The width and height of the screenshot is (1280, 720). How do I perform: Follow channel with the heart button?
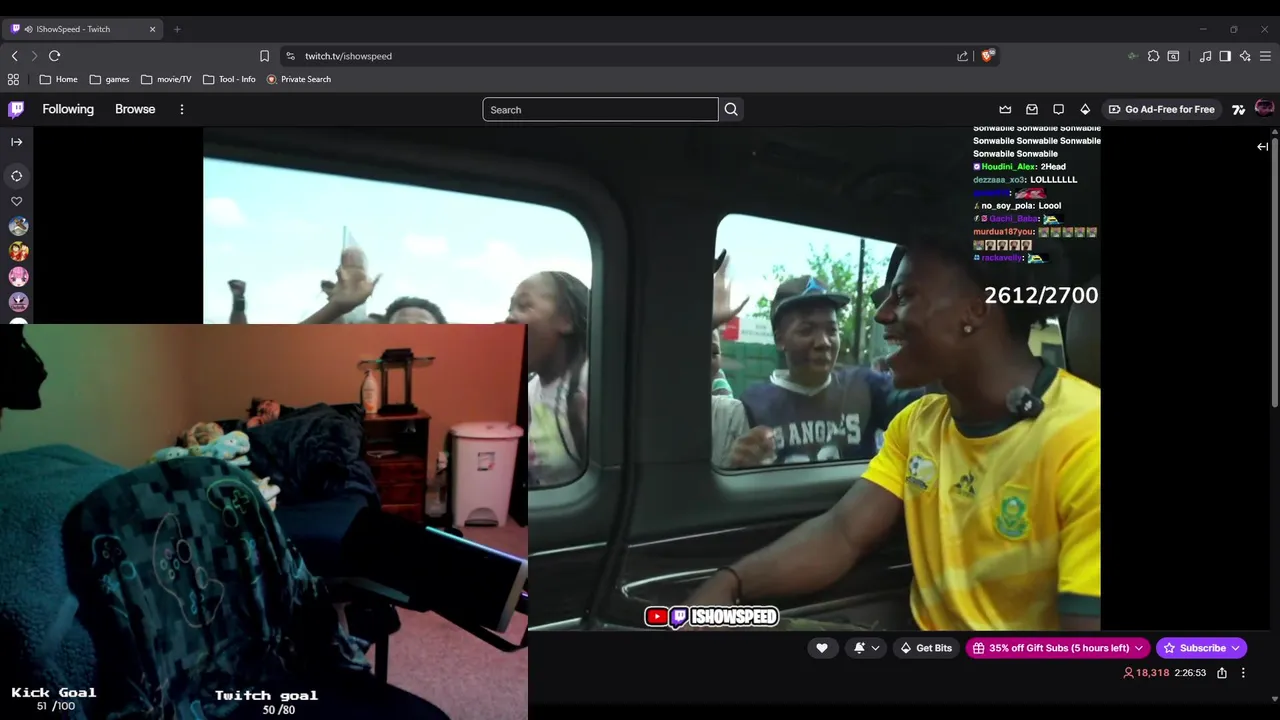(822, 648)
